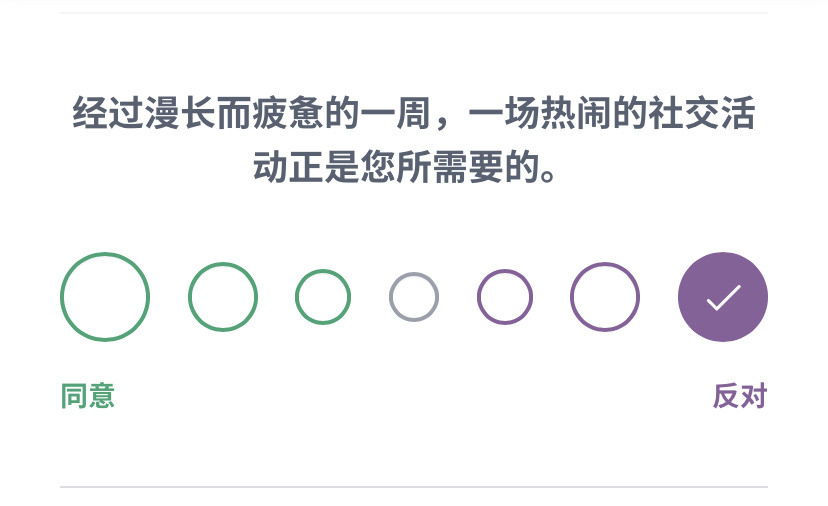Image resolution: width=828 pixels, height=506 pixels.
Task: Click the question text starting 经过漫长而疲惫的一周
Action: click(x=414, y=140)
